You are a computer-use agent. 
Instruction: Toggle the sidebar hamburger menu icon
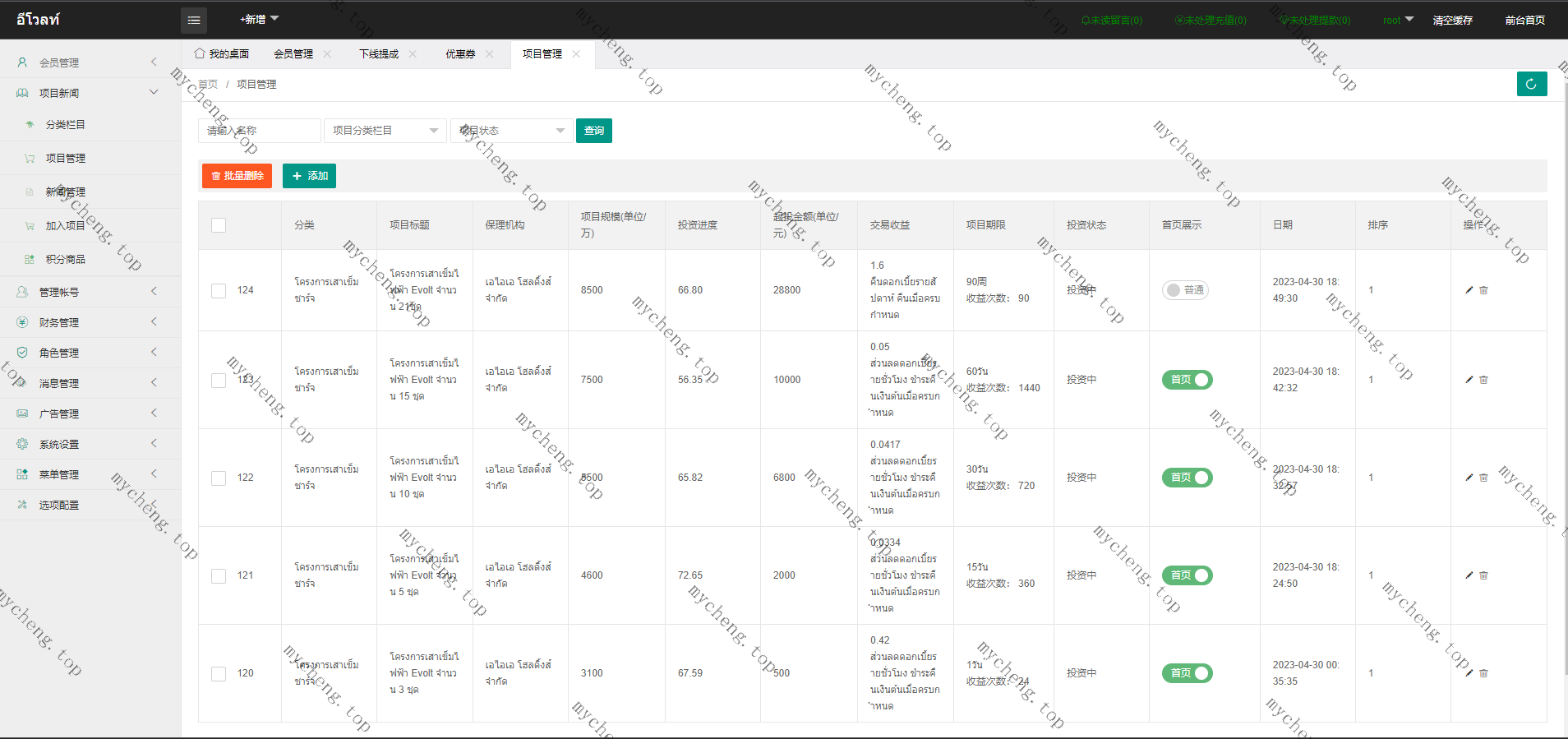[194, 20]
